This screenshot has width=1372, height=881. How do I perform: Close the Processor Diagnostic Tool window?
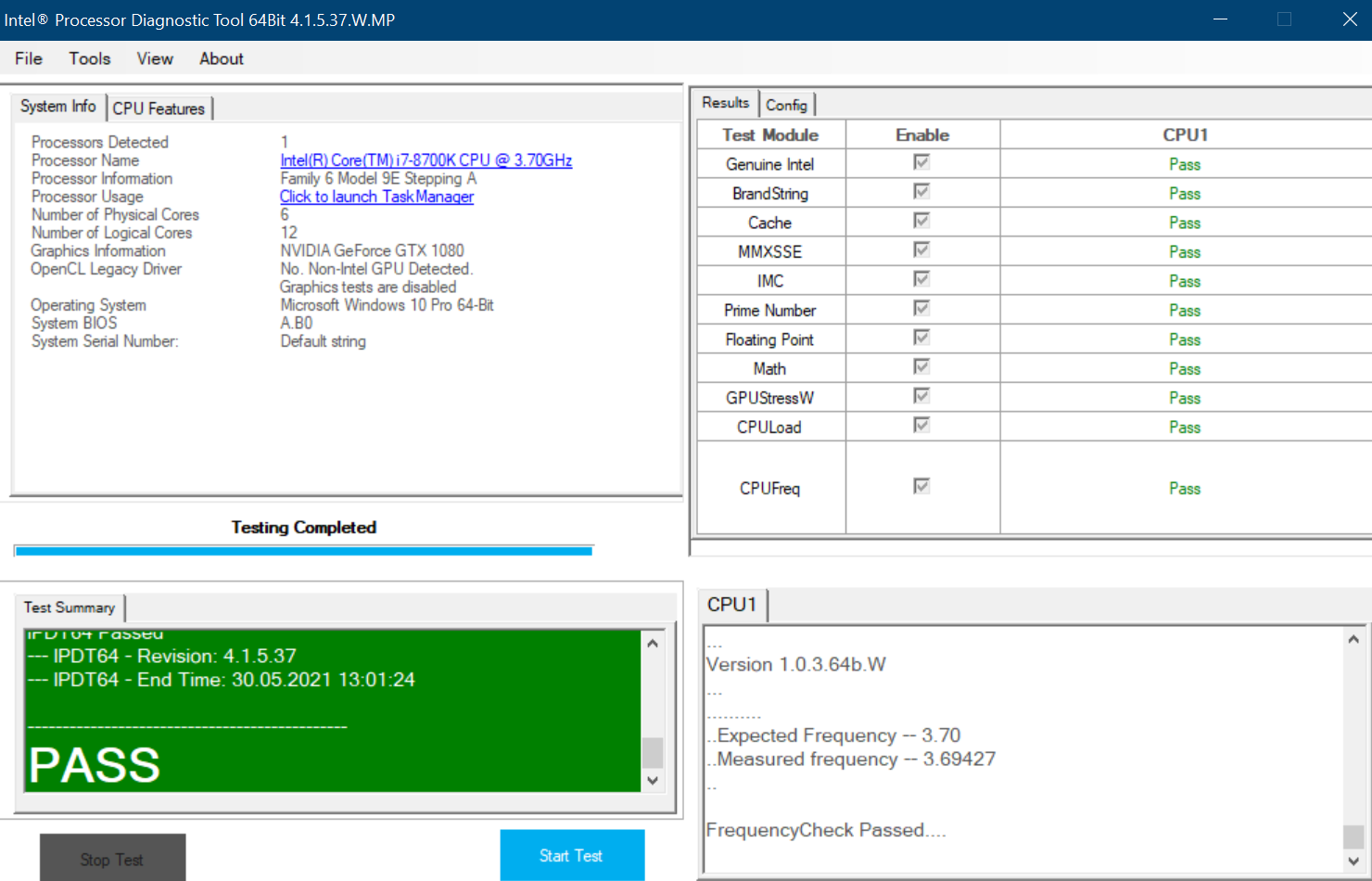tap(1350, 19)
